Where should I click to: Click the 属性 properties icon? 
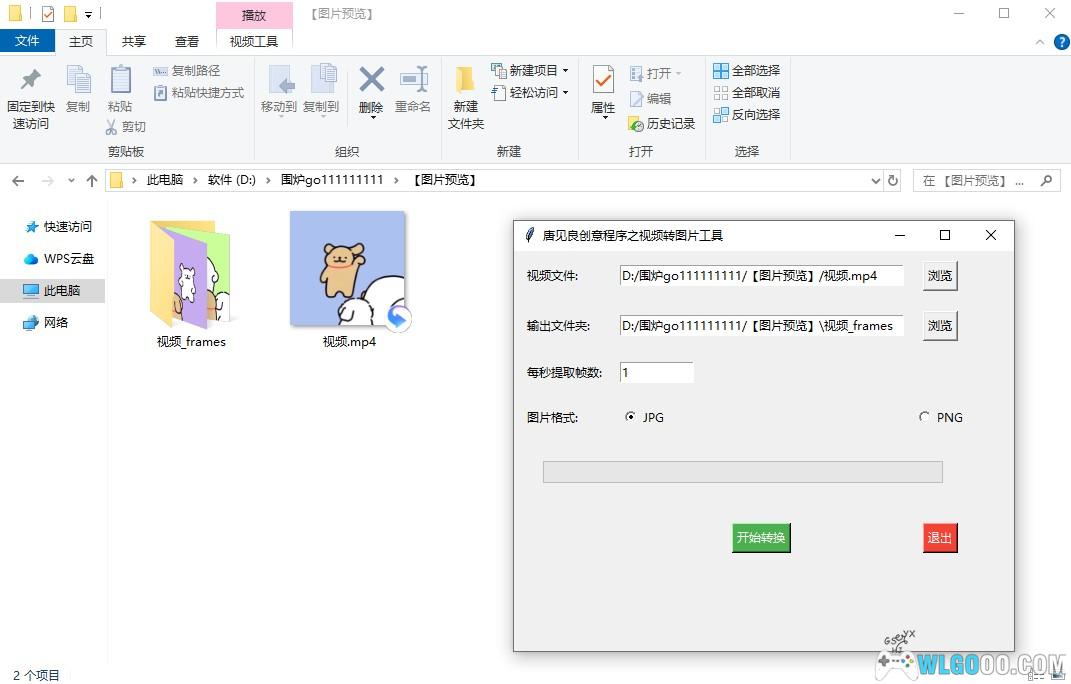point(603,80)
